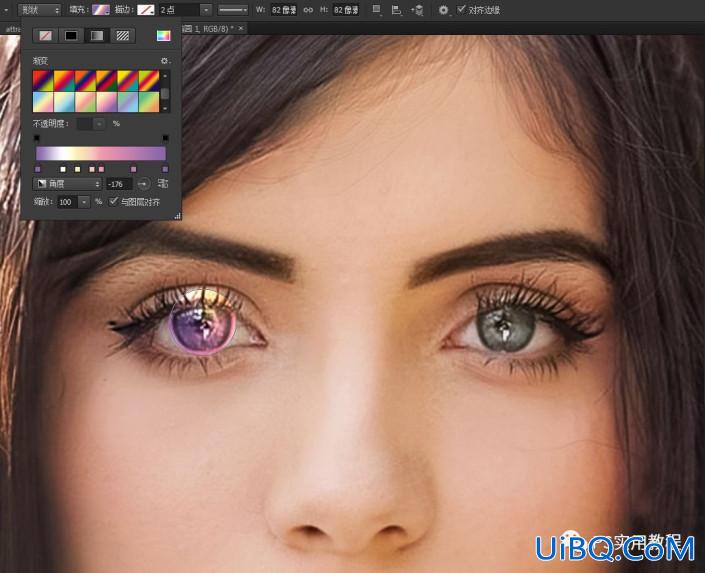Click the W width field 82 像素
The image size is (705, 573).
point(284,10)
